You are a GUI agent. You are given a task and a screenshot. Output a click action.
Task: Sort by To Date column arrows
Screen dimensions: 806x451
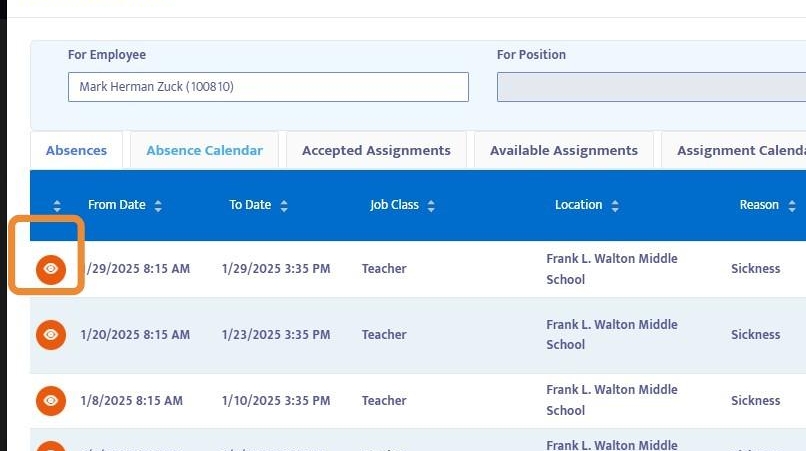[284, 206]
